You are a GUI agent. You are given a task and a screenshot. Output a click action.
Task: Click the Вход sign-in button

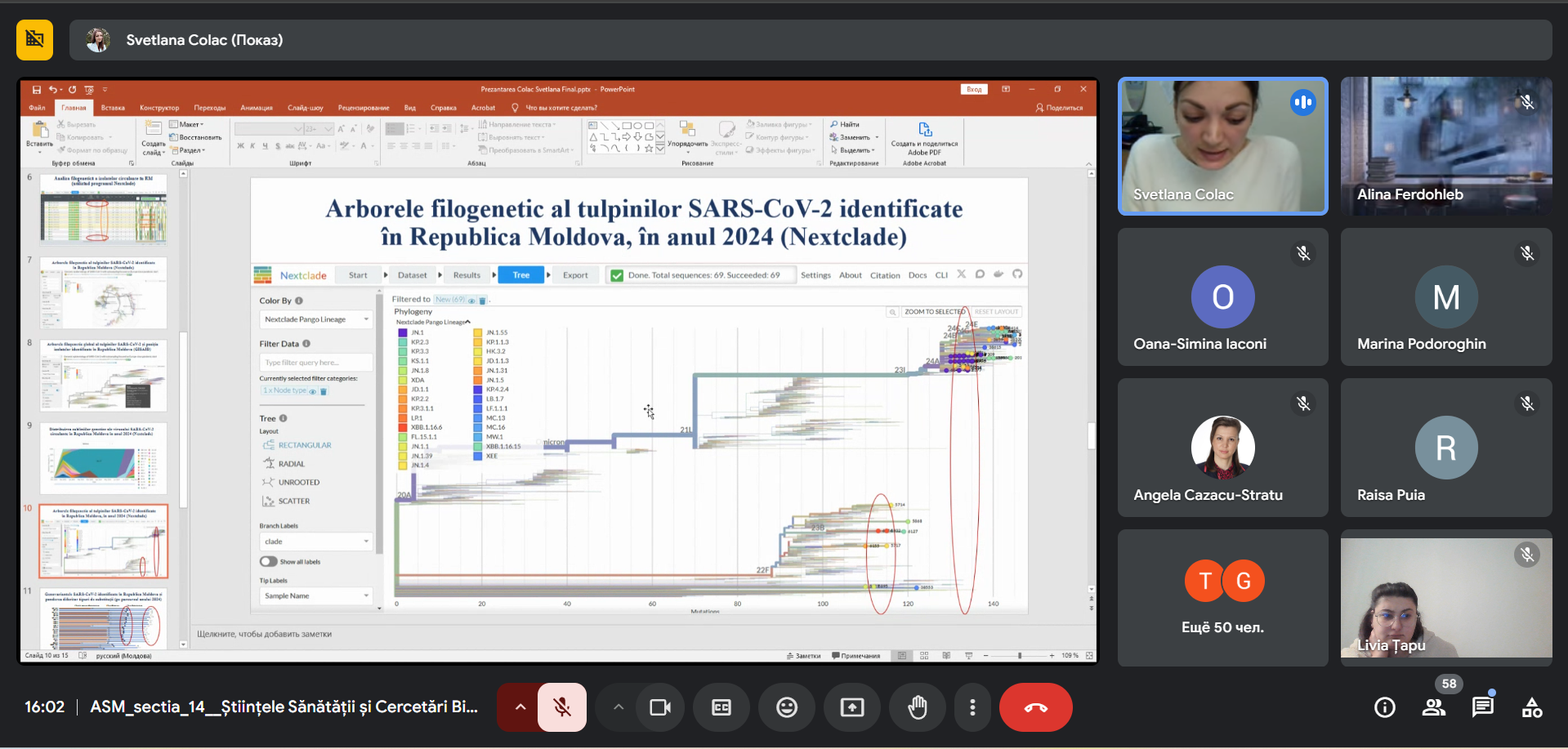(974, 90)
